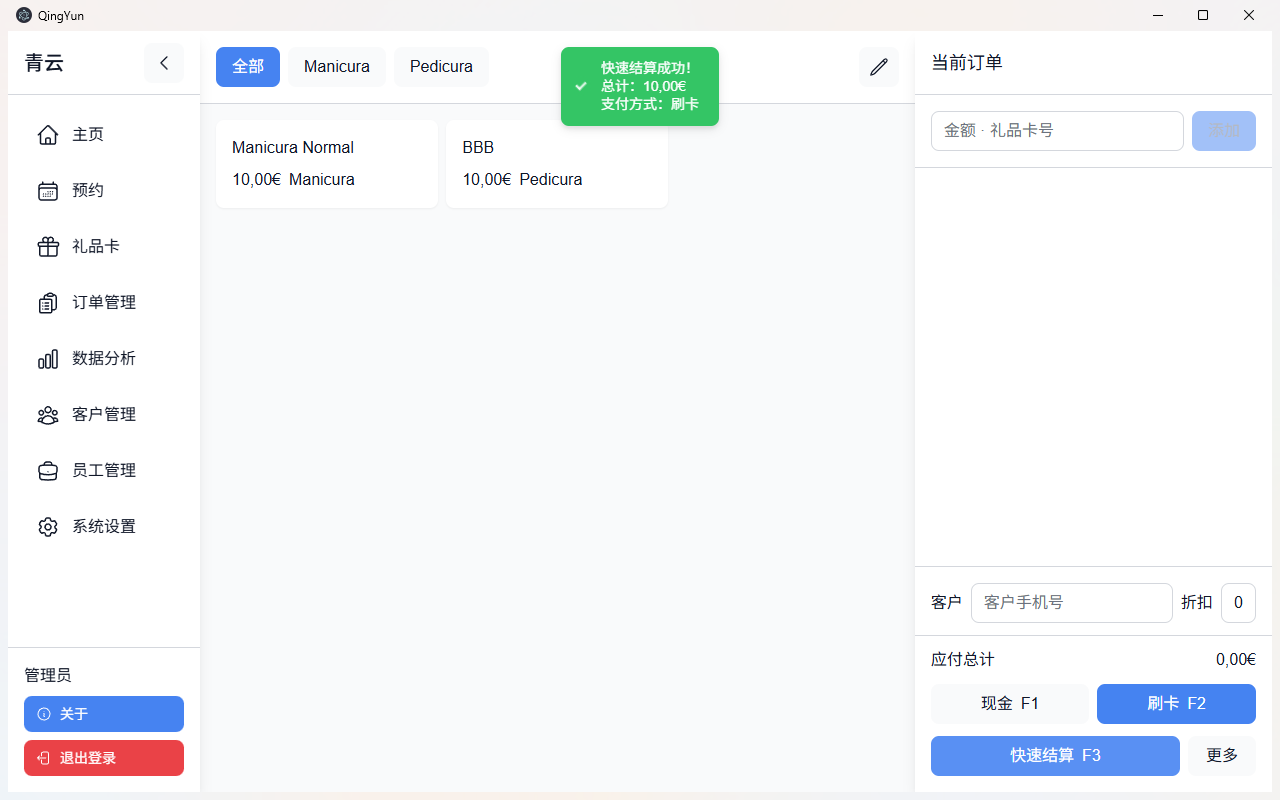Minimize the QingYun window
The image size is (1280, 800).
click(x=1158, y=15)
